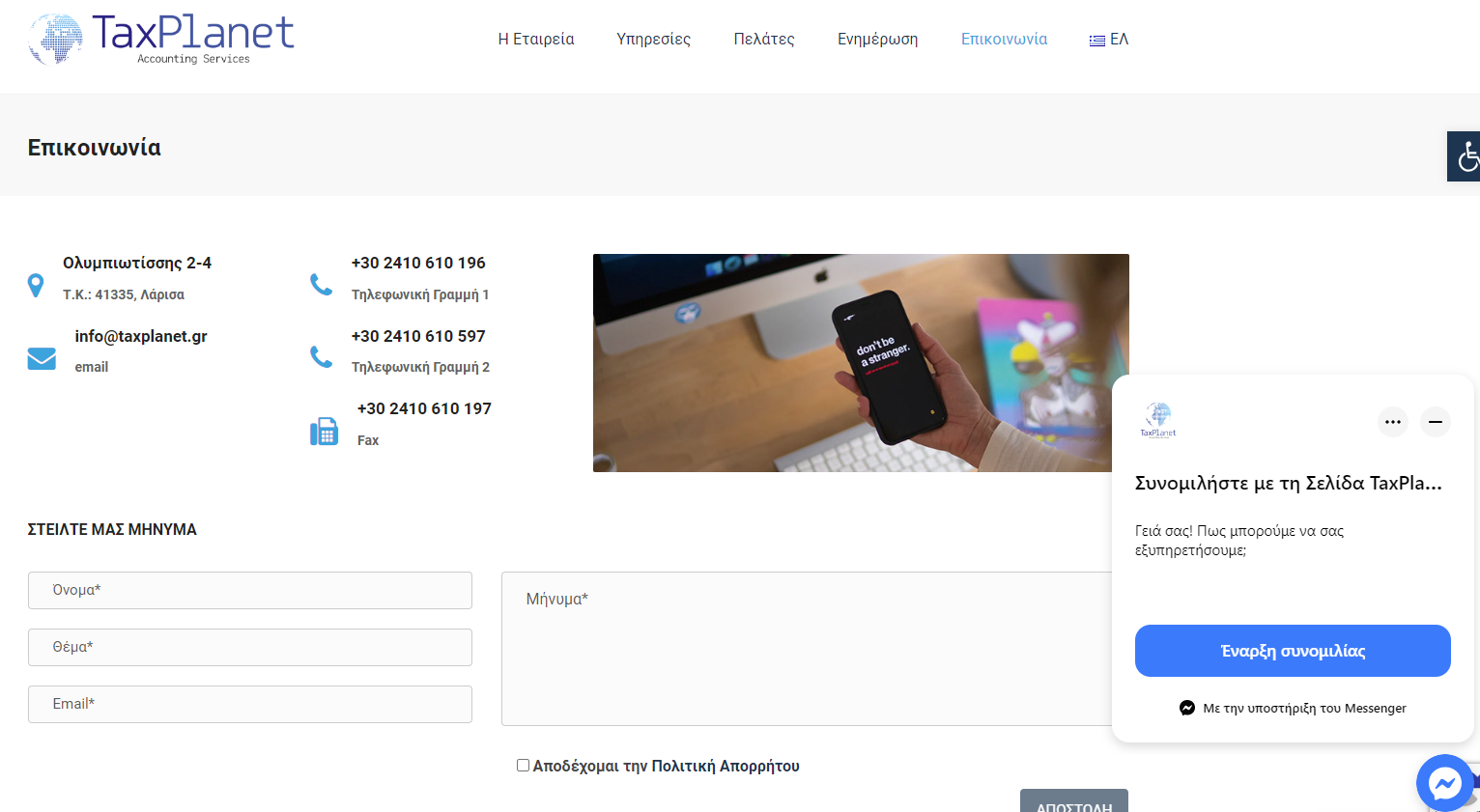Click the TaxPlanet globe logo
Viewport: 1480px width, 812px height.
click(x=160, y=40)
